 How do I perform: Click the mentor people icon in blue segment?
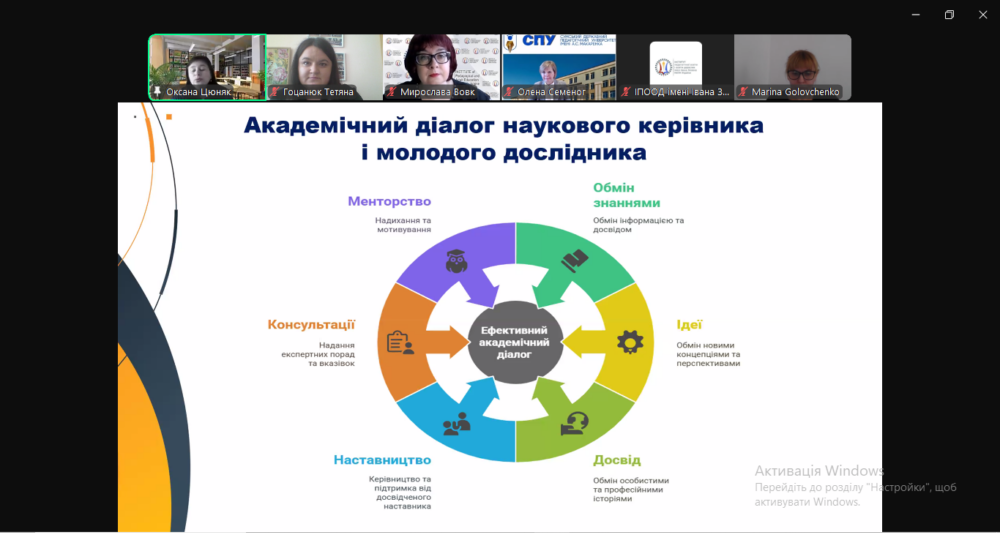coord(456,423)
